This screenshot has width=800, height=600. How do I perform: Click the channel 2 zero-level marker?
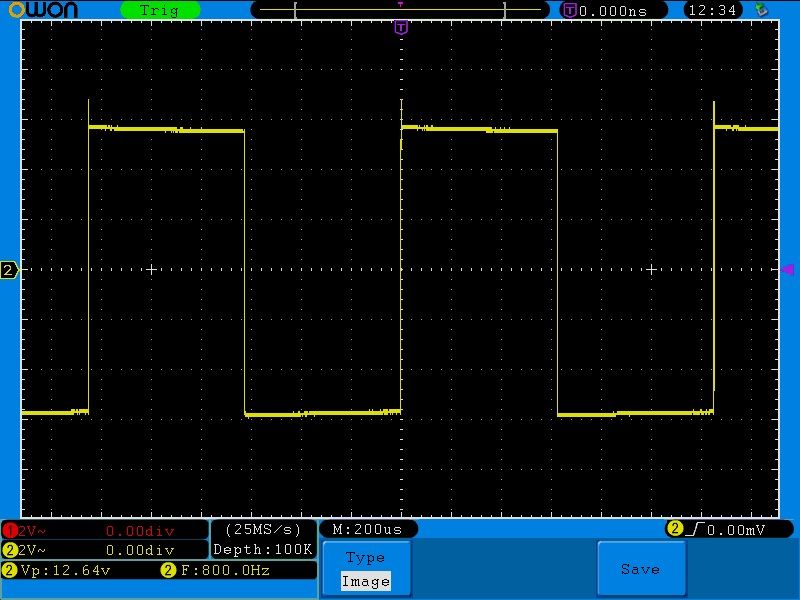point(9,270)
